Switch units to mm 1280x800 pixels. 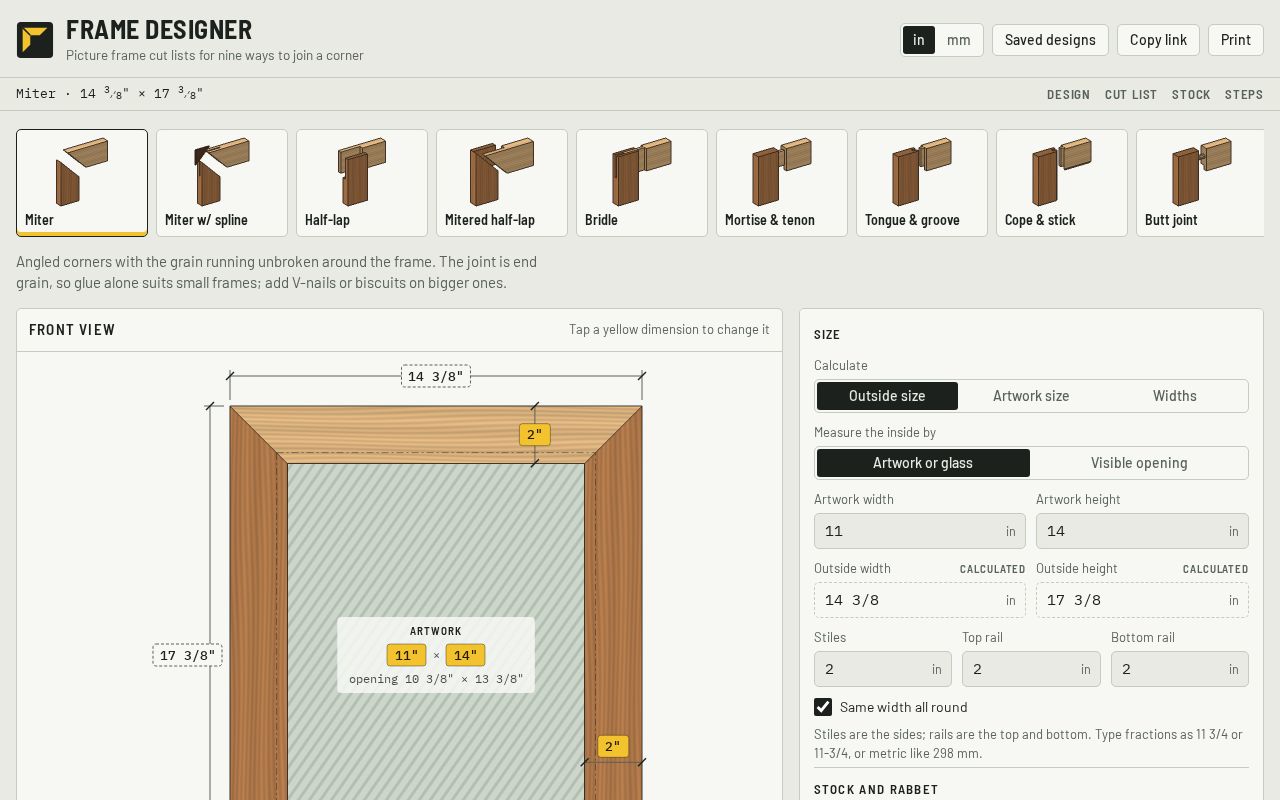959,40
